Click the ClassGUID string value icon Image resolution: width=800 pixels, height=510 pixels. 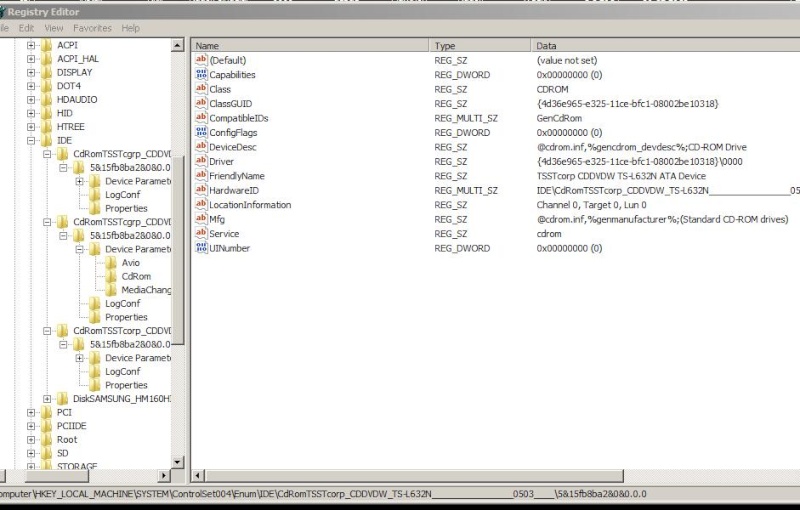201,103
